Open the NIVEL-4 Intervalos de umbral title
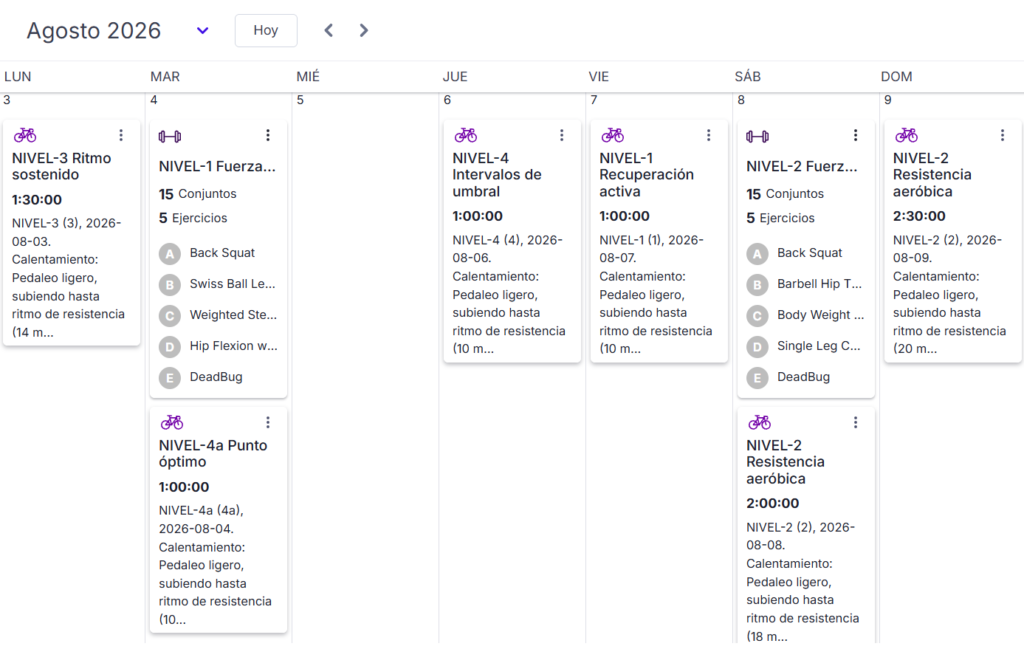1024x649 pixels. pyautogui.click(x=497, y=175)
